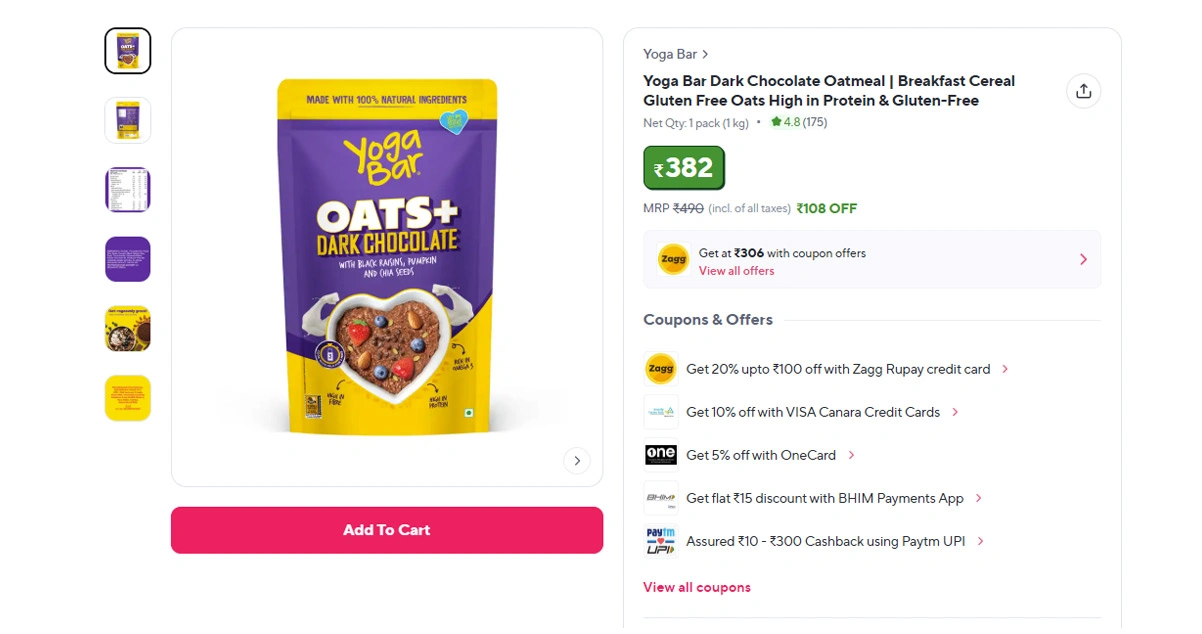Click Zagg Rupay credit card offer icon
Viewport: 1202px width, 634px height.
[661, 369]
